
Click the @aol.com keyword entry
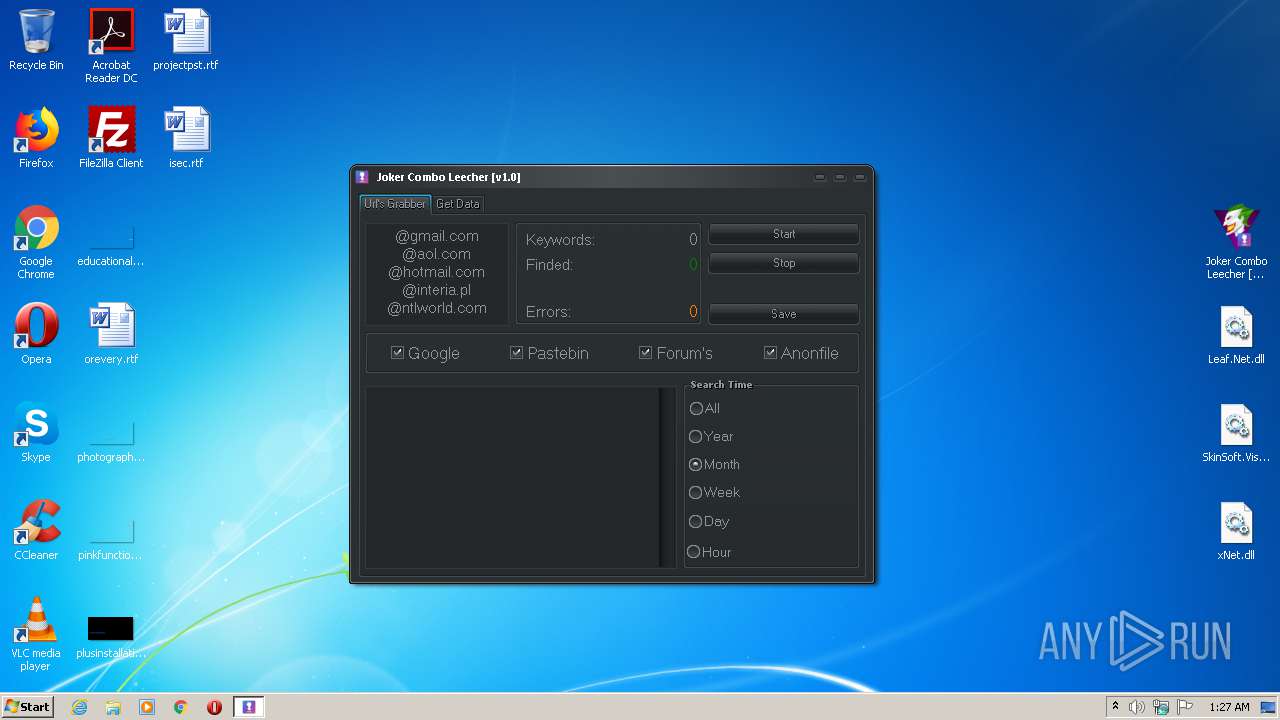[x=437, y=254]
